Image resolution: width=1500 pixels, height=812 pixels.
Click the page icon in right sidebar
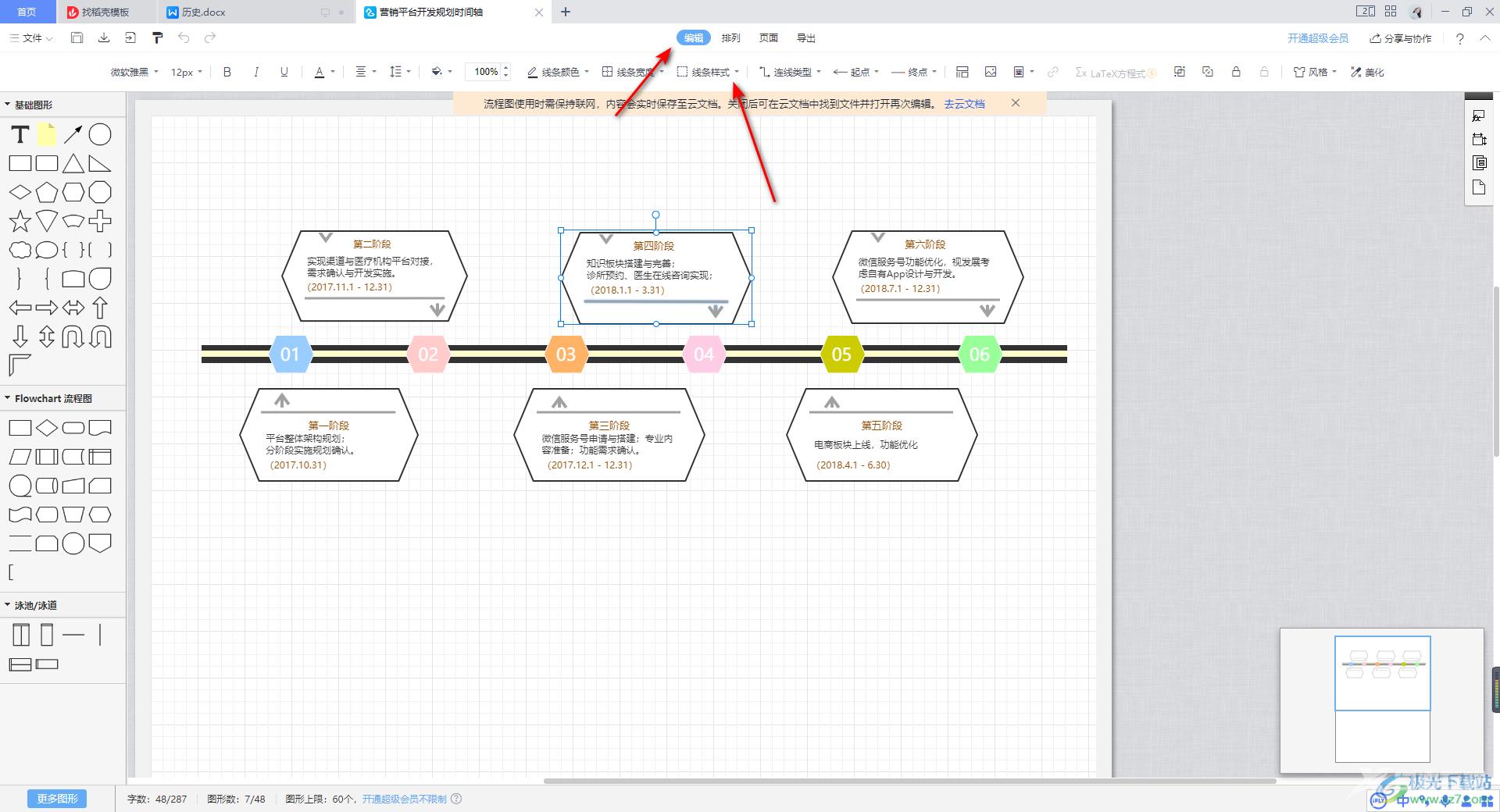[x=1479, y=187]
